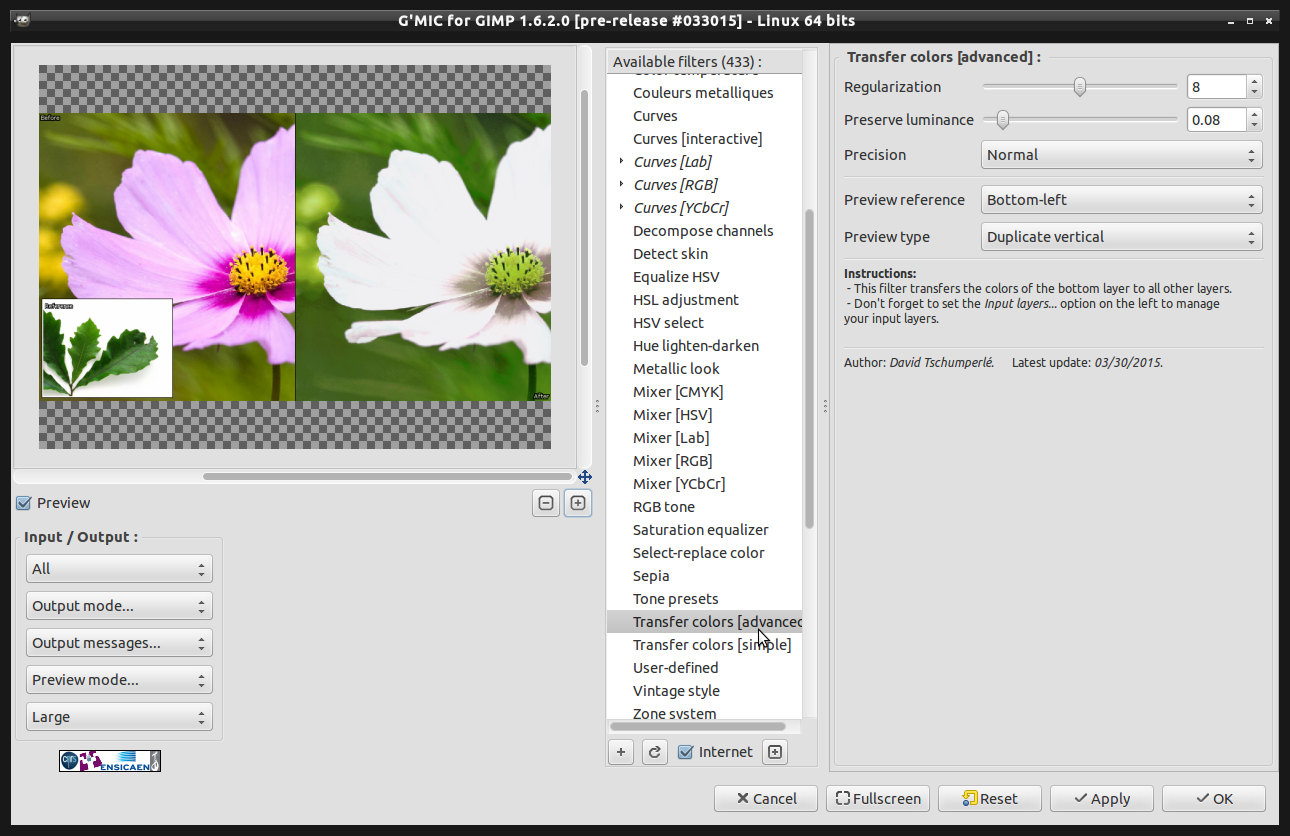
Task: Open the 'Output messages...' dropdown
Action: coord(119,643)
